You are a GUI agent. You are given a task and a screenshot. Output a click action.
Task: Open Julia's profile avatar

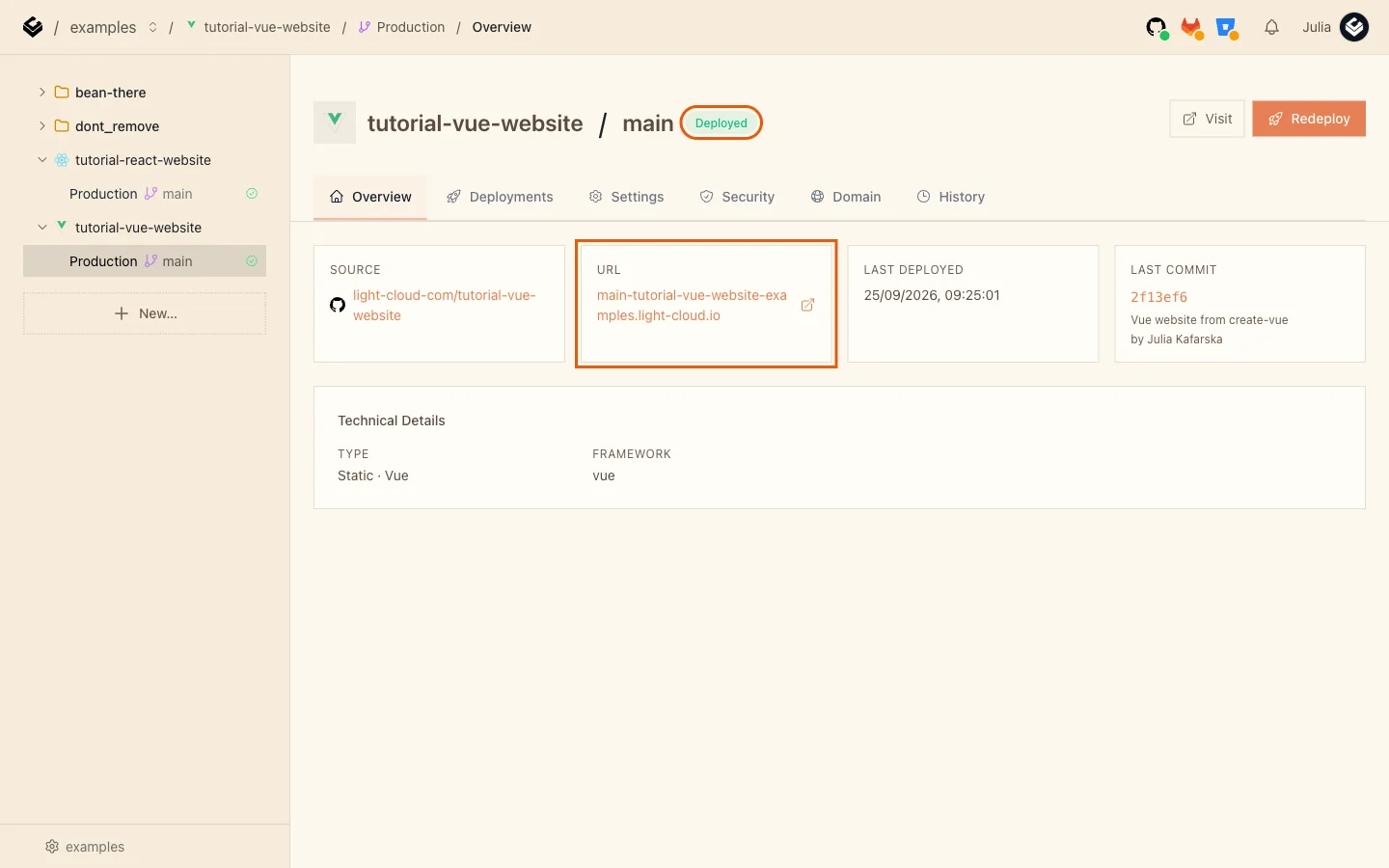click(1354, 27)
